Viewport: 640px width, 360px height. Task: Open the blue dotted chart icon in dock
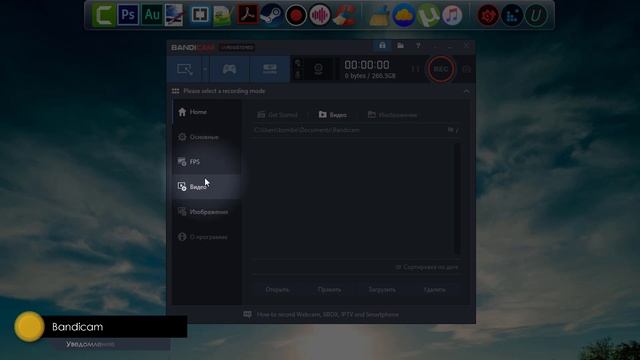[512, 16]
